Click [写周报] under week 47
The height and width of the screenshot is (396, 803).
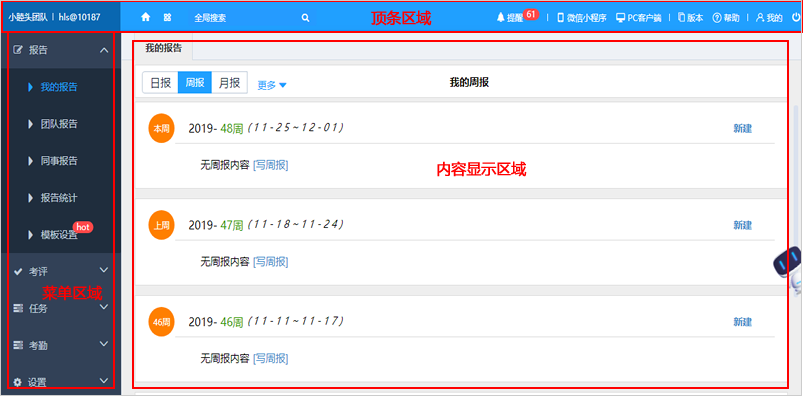tap(270, 262)
